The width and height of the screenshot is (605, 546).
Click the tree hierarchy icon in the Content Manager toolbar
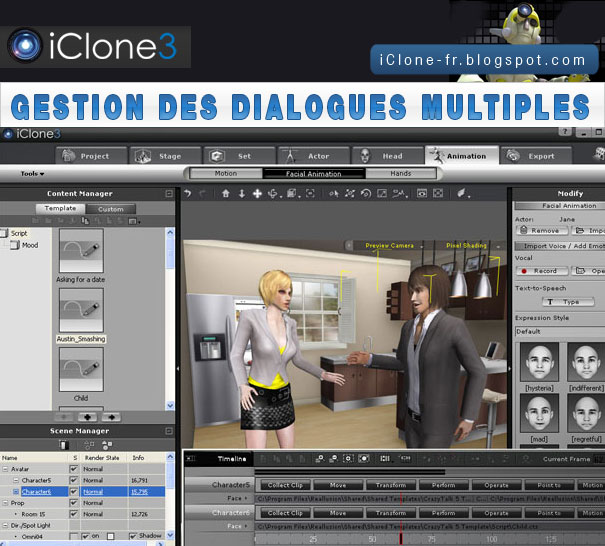click(x=85, y=221)
